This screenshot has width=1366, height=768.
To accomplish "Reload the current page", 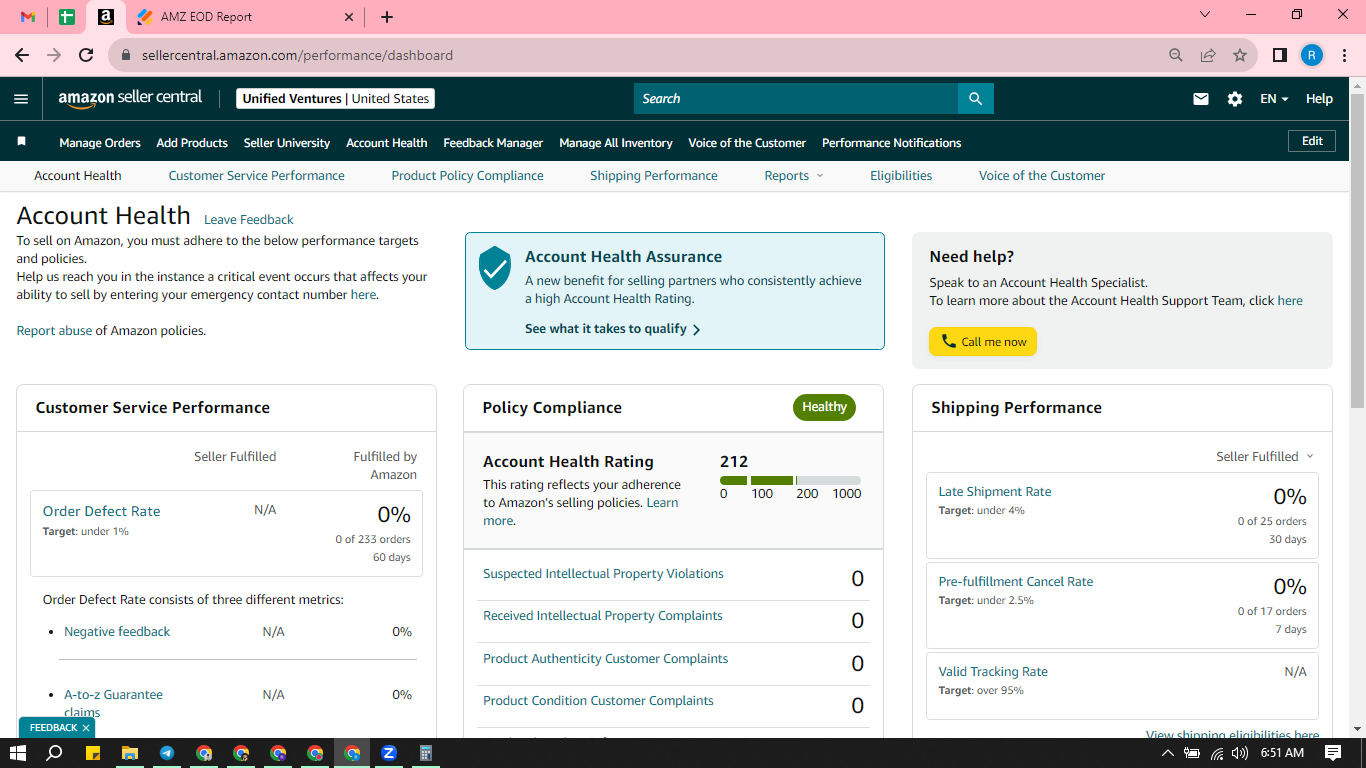I will tap(86, 55).
